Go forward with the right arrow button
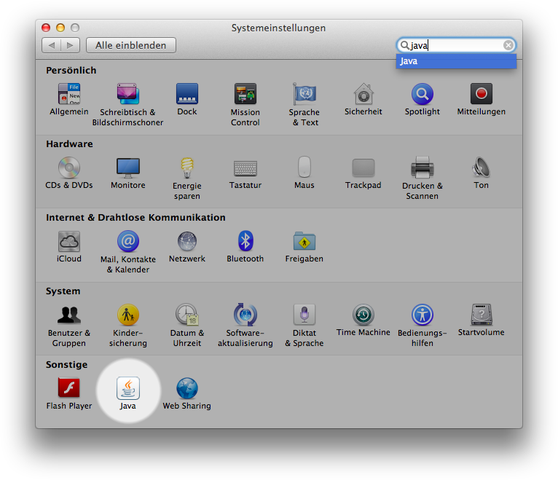Image resolution: width=558 pixels, height=480 pixels. click(70, 45)
